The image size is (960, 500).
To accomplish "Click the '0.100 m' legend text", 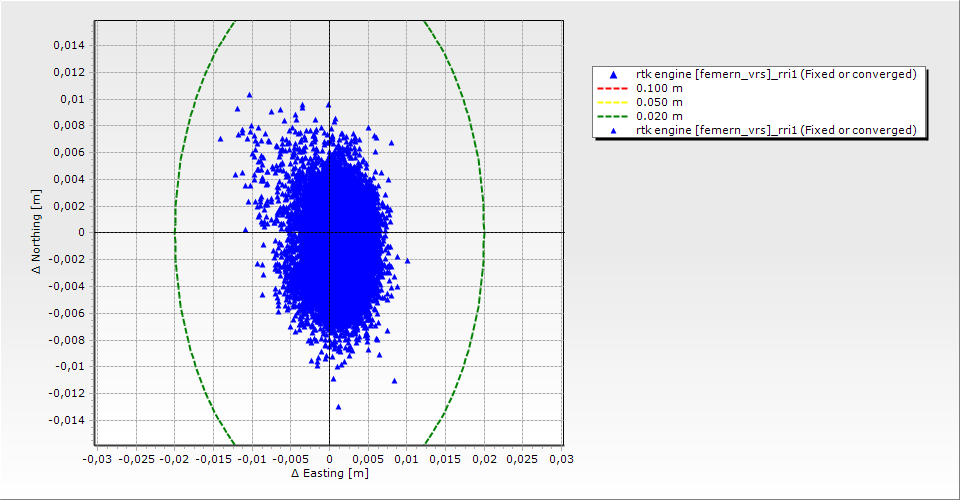I will [659, 88].
